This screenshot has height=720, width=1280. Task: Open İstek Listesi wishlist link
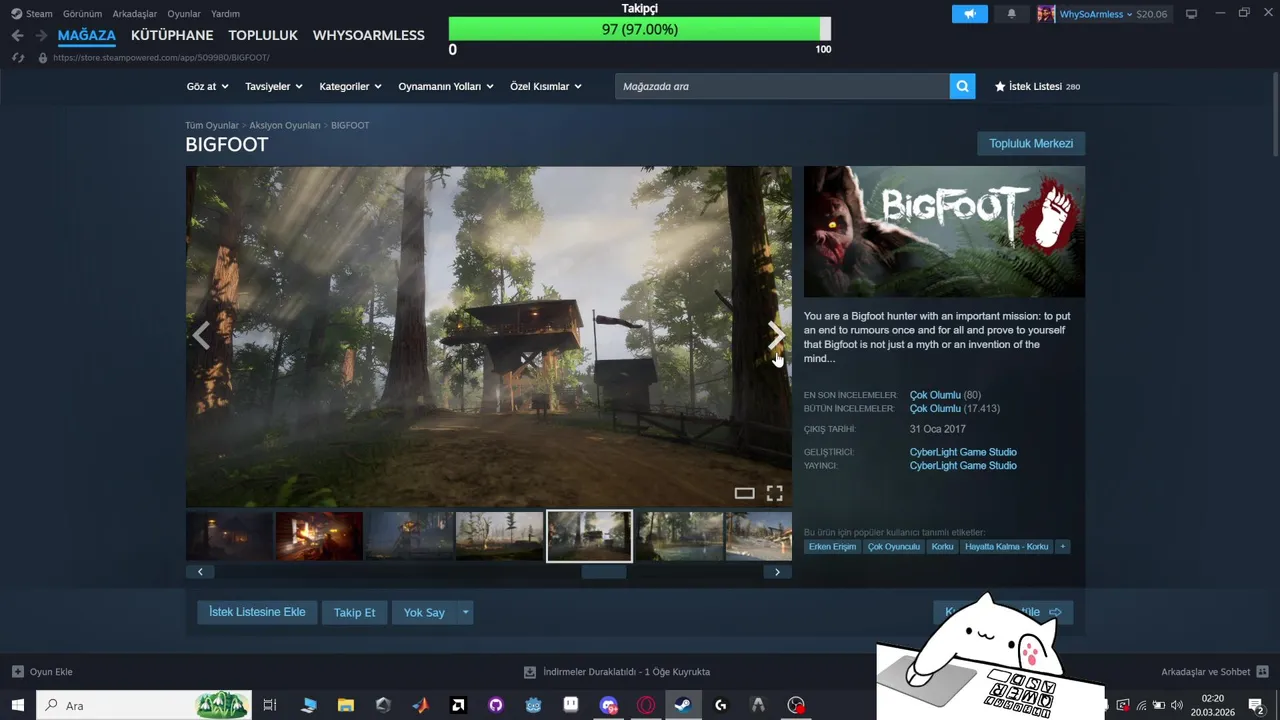(x=1037, y=87)
